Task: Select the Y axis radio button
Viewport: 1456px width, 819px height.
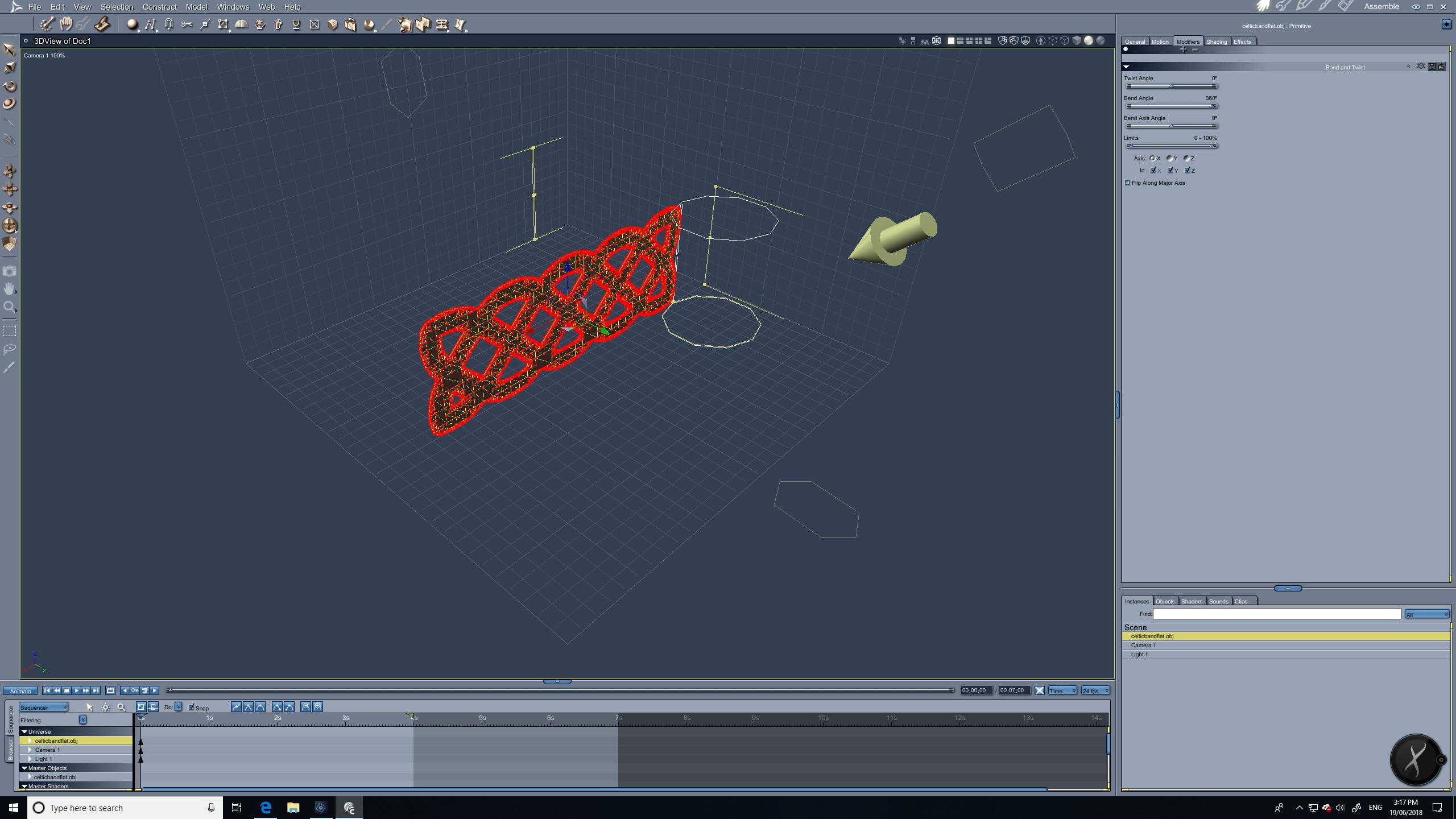Action: 1169,159
